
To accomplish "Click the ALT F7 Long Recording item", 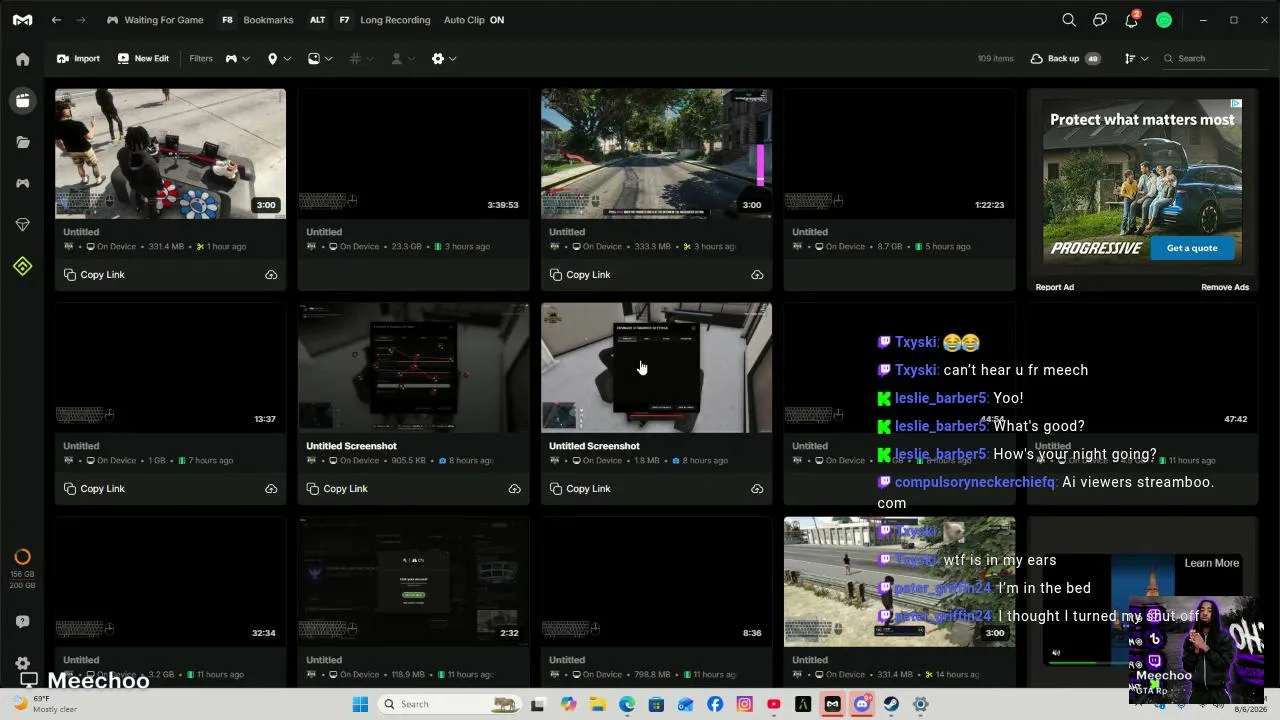I will click(x=369, y=20).
